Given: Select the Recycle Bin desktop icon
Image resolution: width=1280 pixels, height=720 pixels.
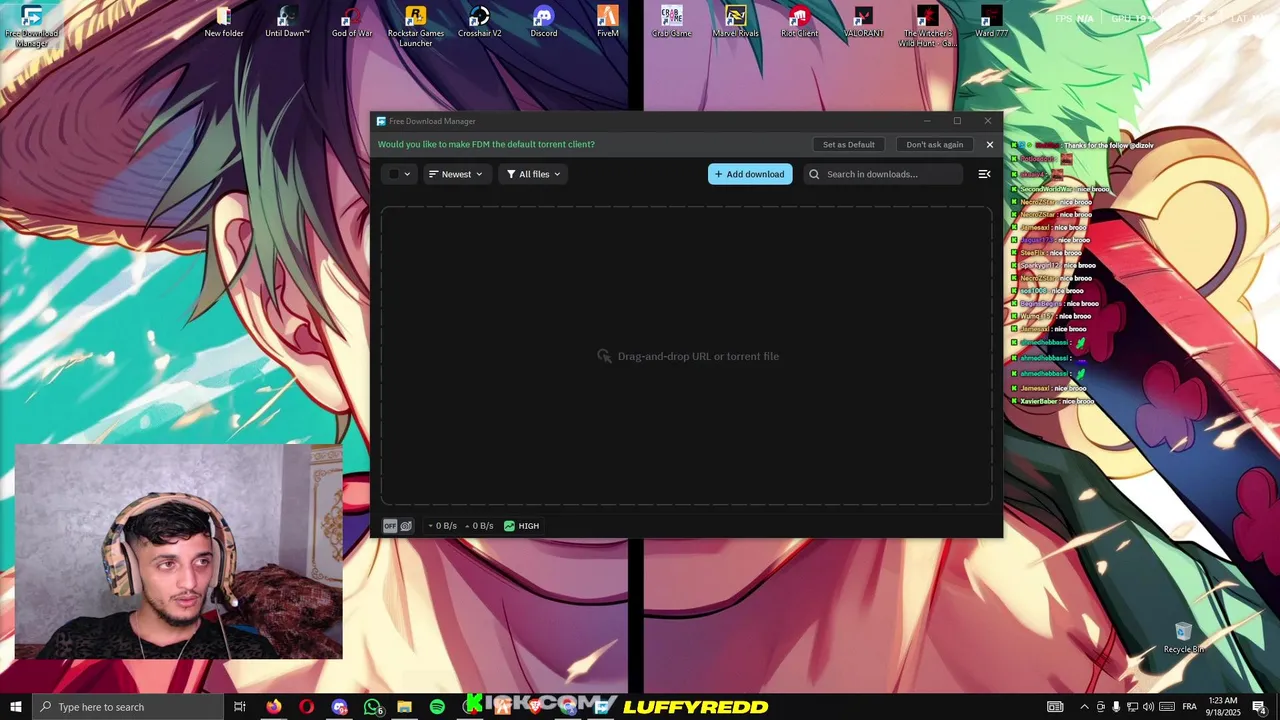Looking at the screenshot, I should [x=1183, y=638].
